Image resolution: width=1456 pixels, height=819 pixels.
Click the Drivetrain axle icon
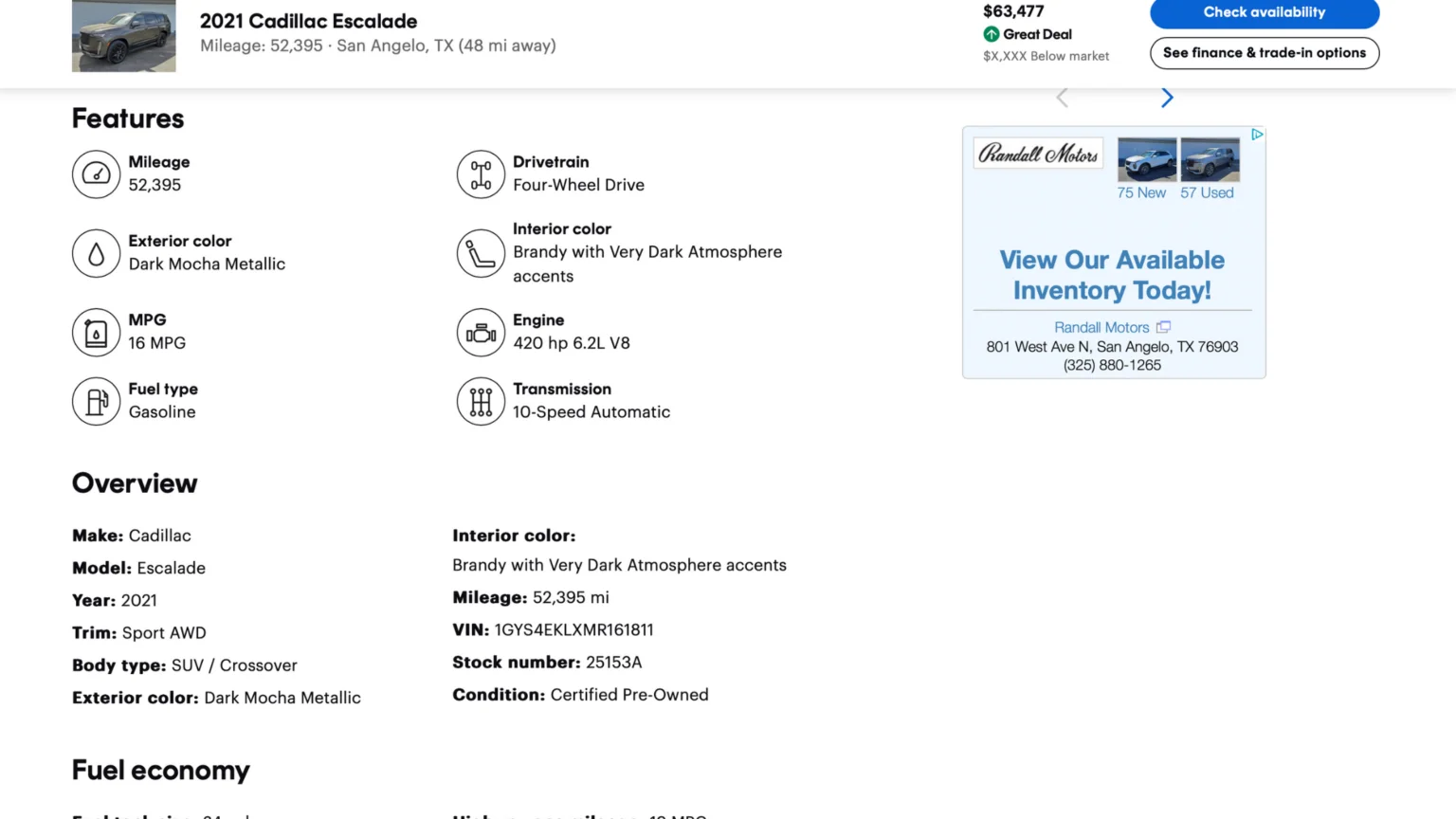tap(481, 174)
